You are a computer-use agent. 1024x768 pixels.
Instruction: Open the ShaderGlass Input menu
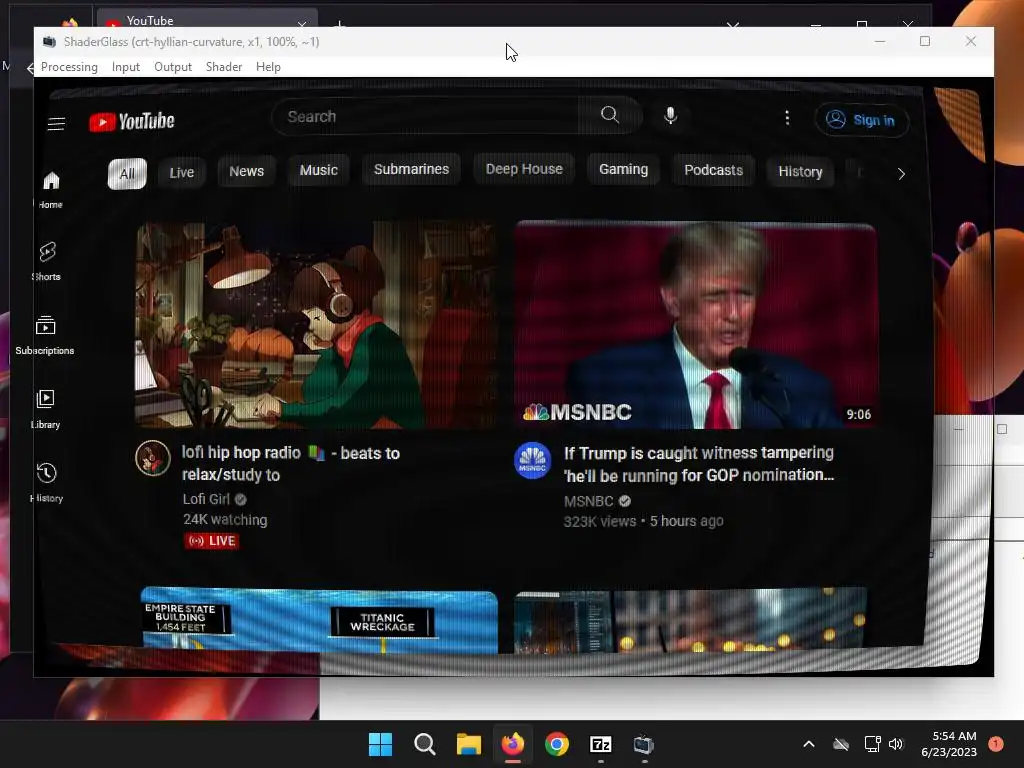tap(125, 67)
